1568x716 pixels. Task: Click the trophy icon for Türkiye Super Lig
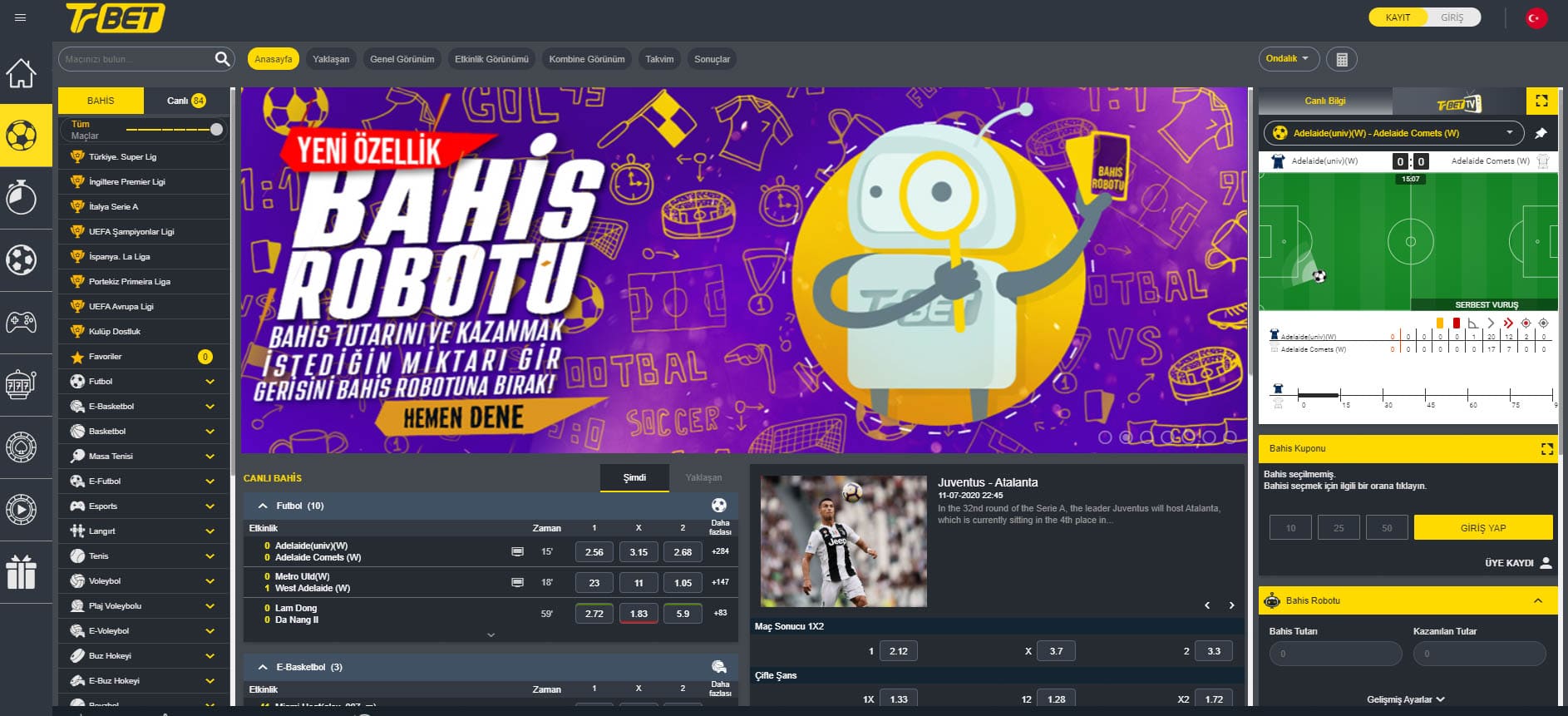[x=77, y=156]
